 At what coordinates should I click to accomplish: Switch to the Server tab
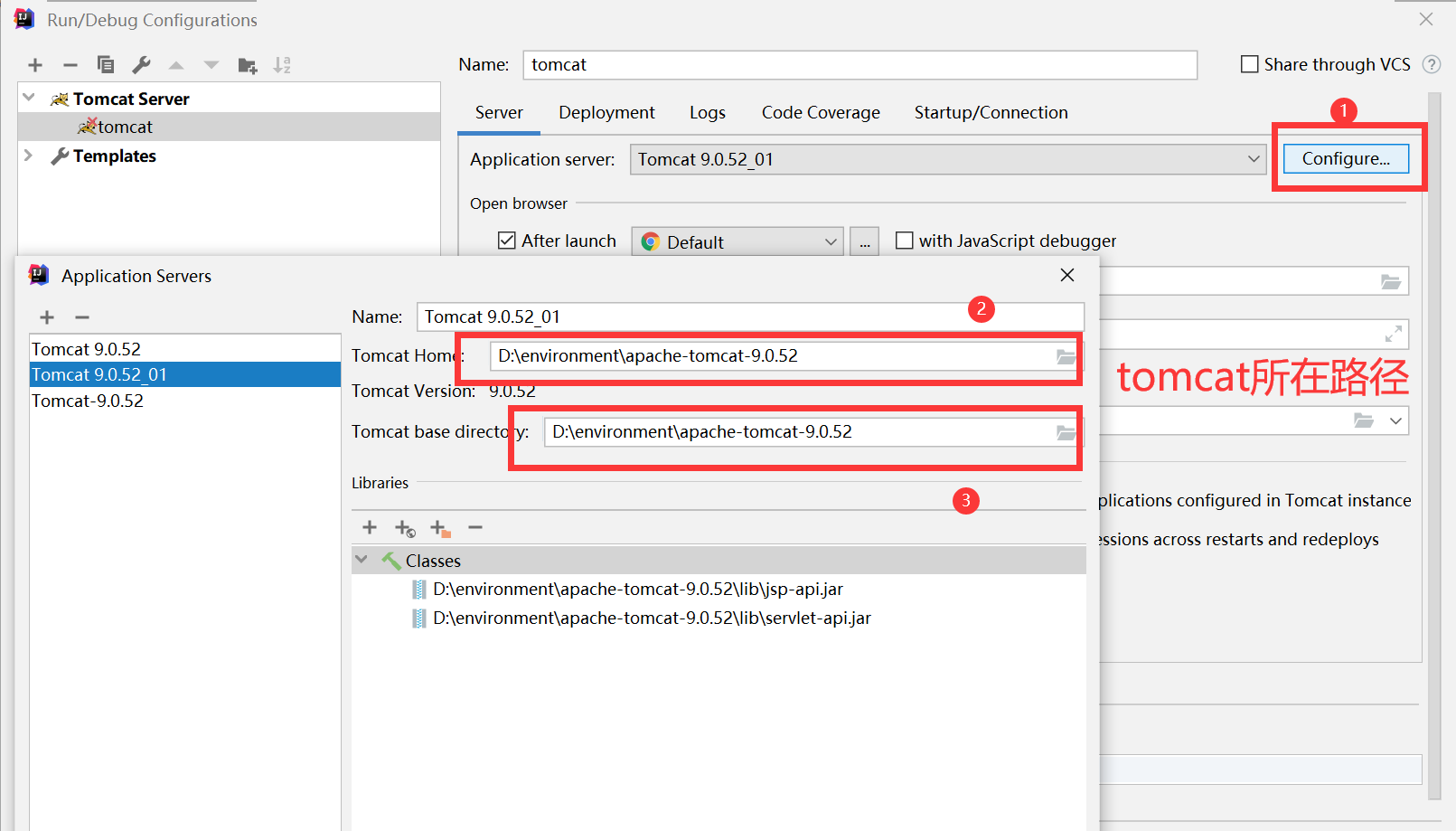(x=499, y=112)
